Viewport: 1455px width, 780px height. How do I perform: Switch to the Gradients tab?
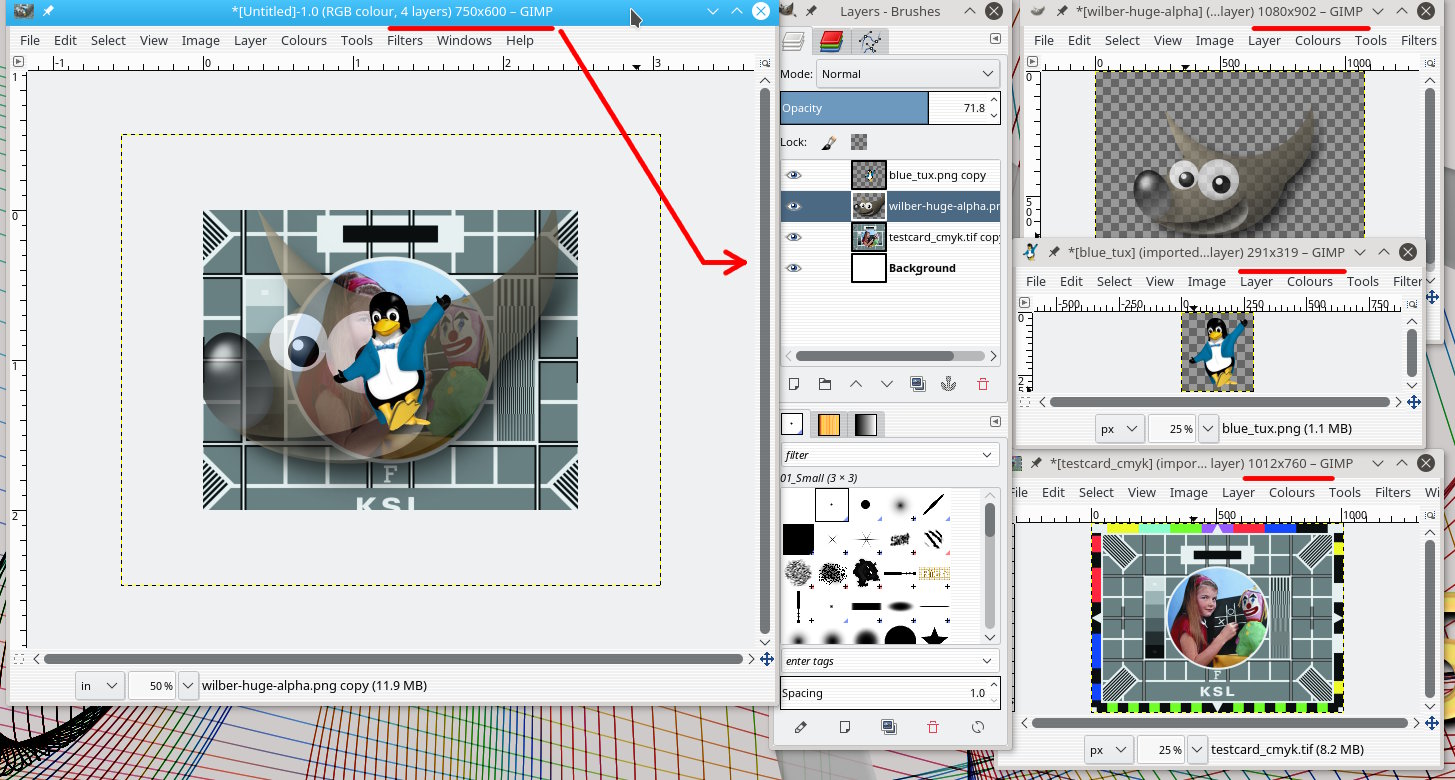click(865, 424)
